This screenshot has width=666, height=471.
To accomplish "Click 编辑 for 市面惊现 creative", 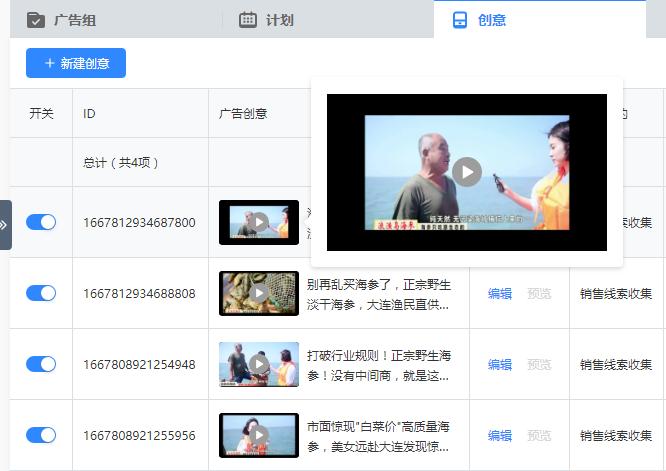I will (x=500, y=435).
